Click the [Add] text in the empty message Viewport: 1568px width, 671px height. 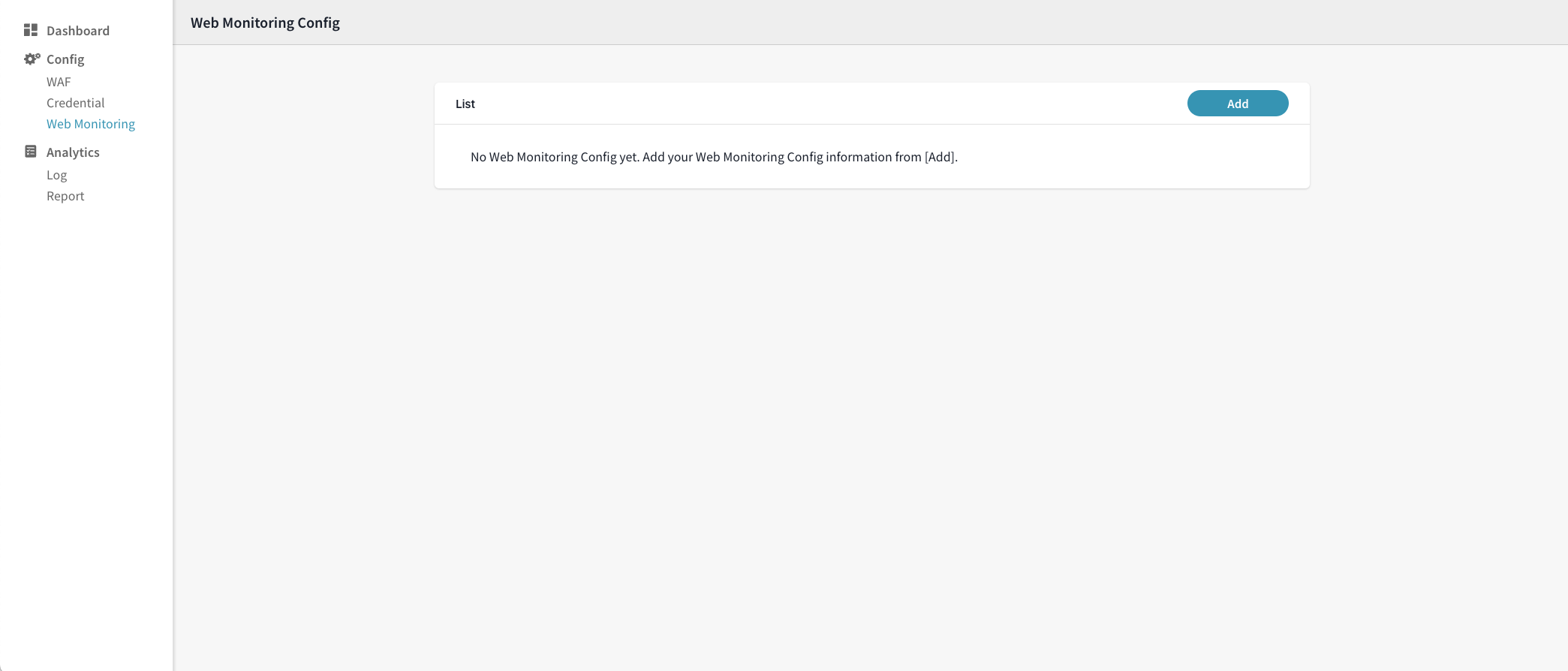click(940, 157)
